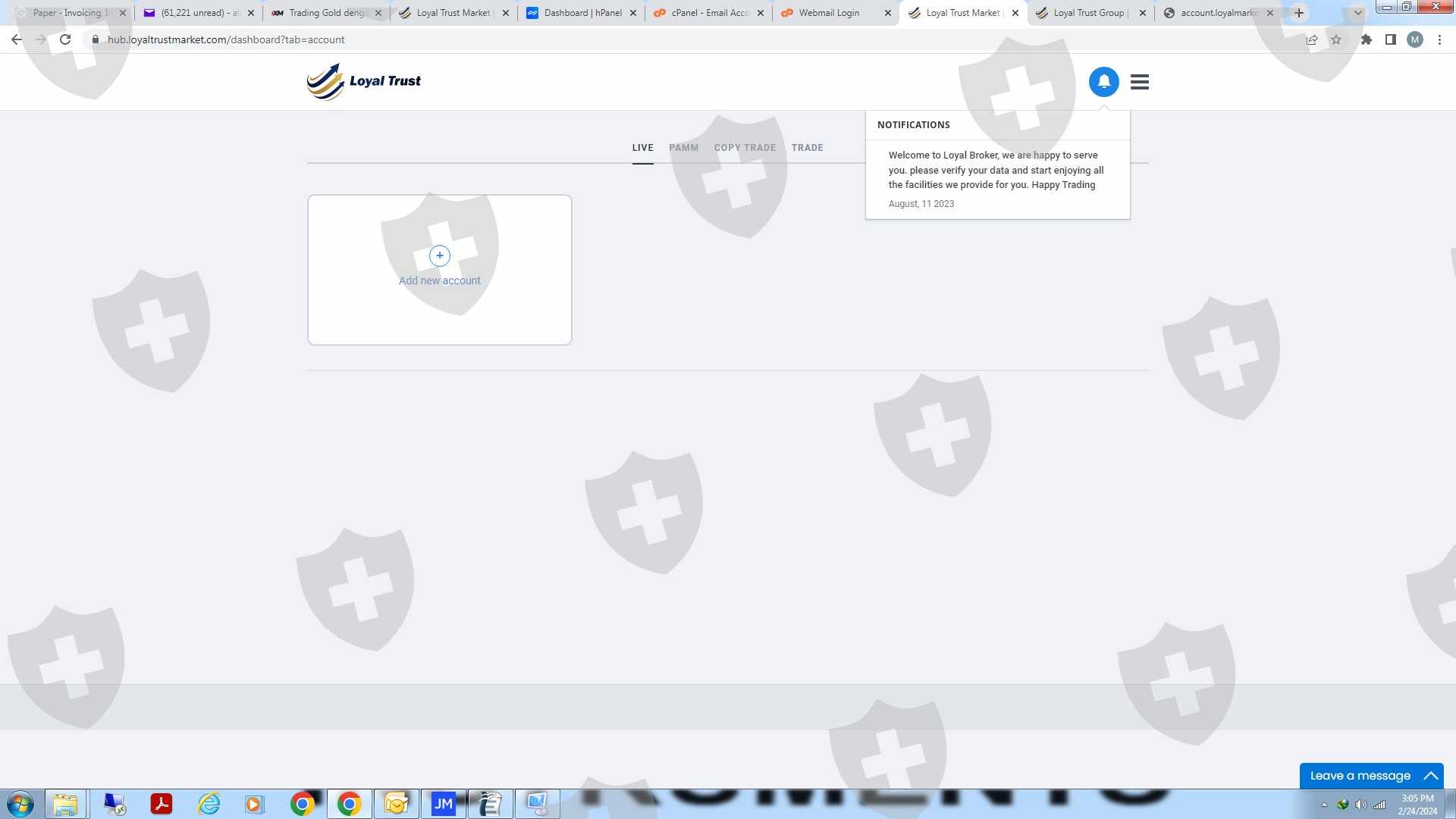Open a new browser tab

click(1299, 13)
